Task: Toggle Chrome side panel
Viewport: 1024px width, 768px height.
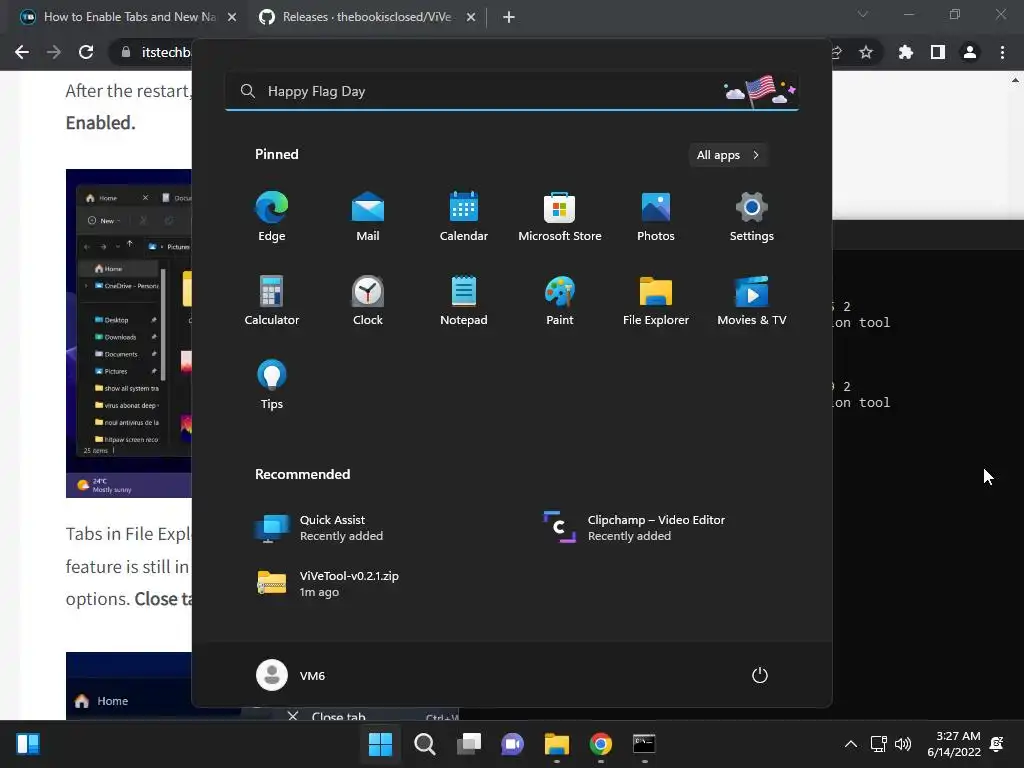Action: tap(938, 52)
